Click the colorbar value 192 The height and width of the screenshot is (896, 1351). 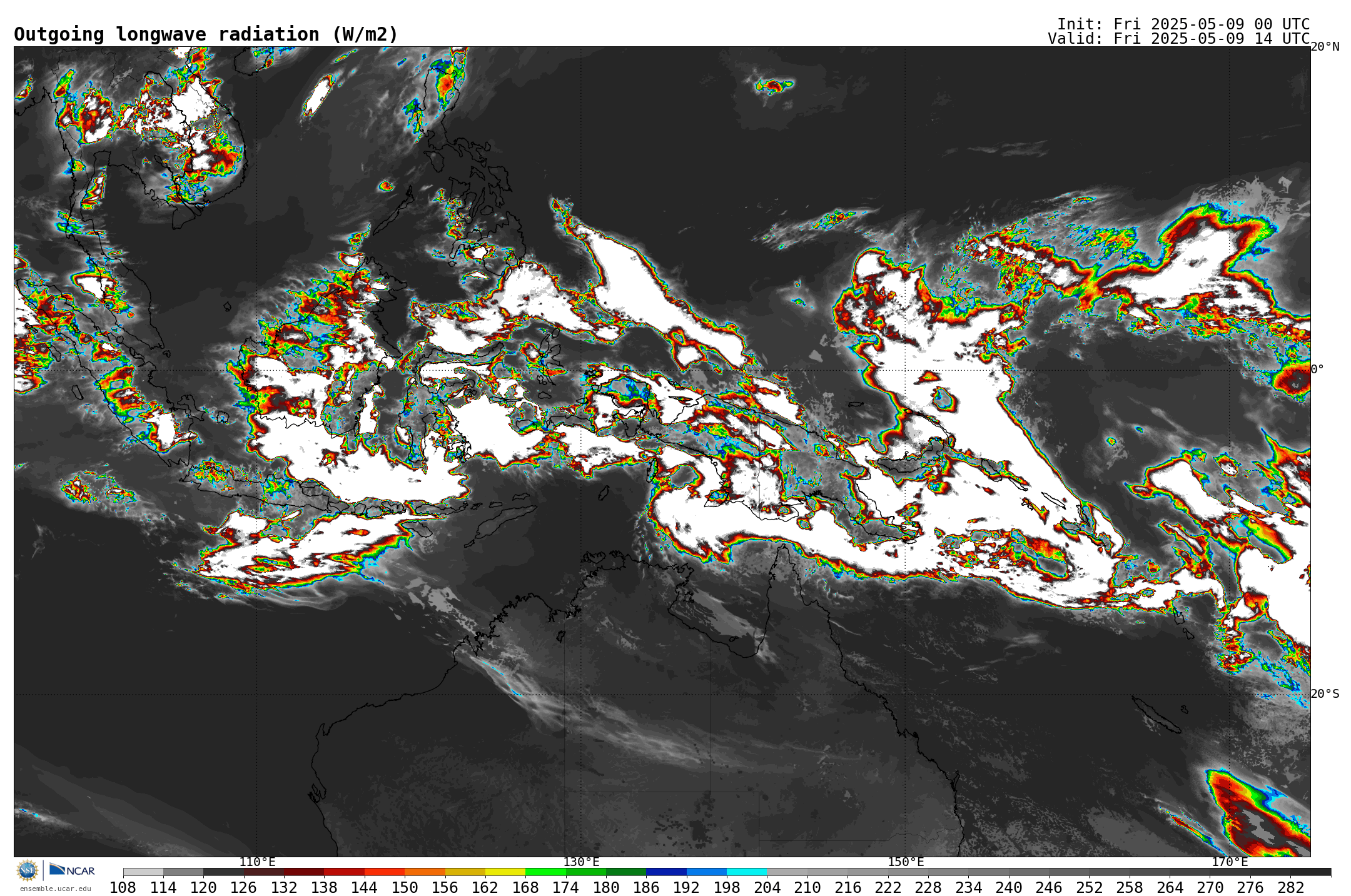pos(687,887)
